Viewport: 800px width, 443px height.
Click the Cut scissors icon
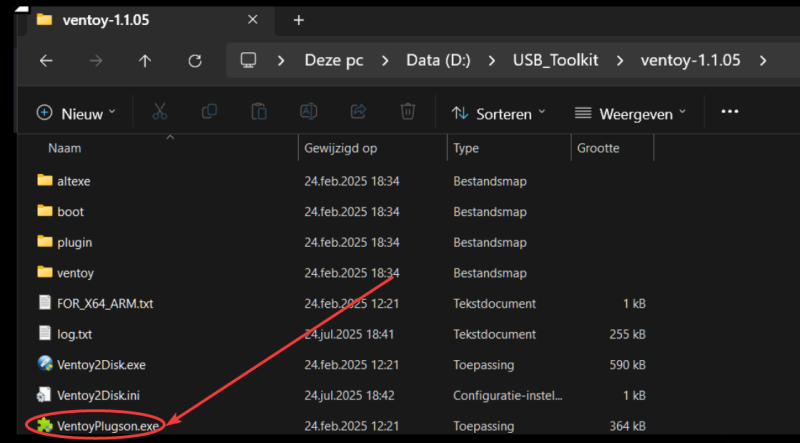tap(160, 112)
